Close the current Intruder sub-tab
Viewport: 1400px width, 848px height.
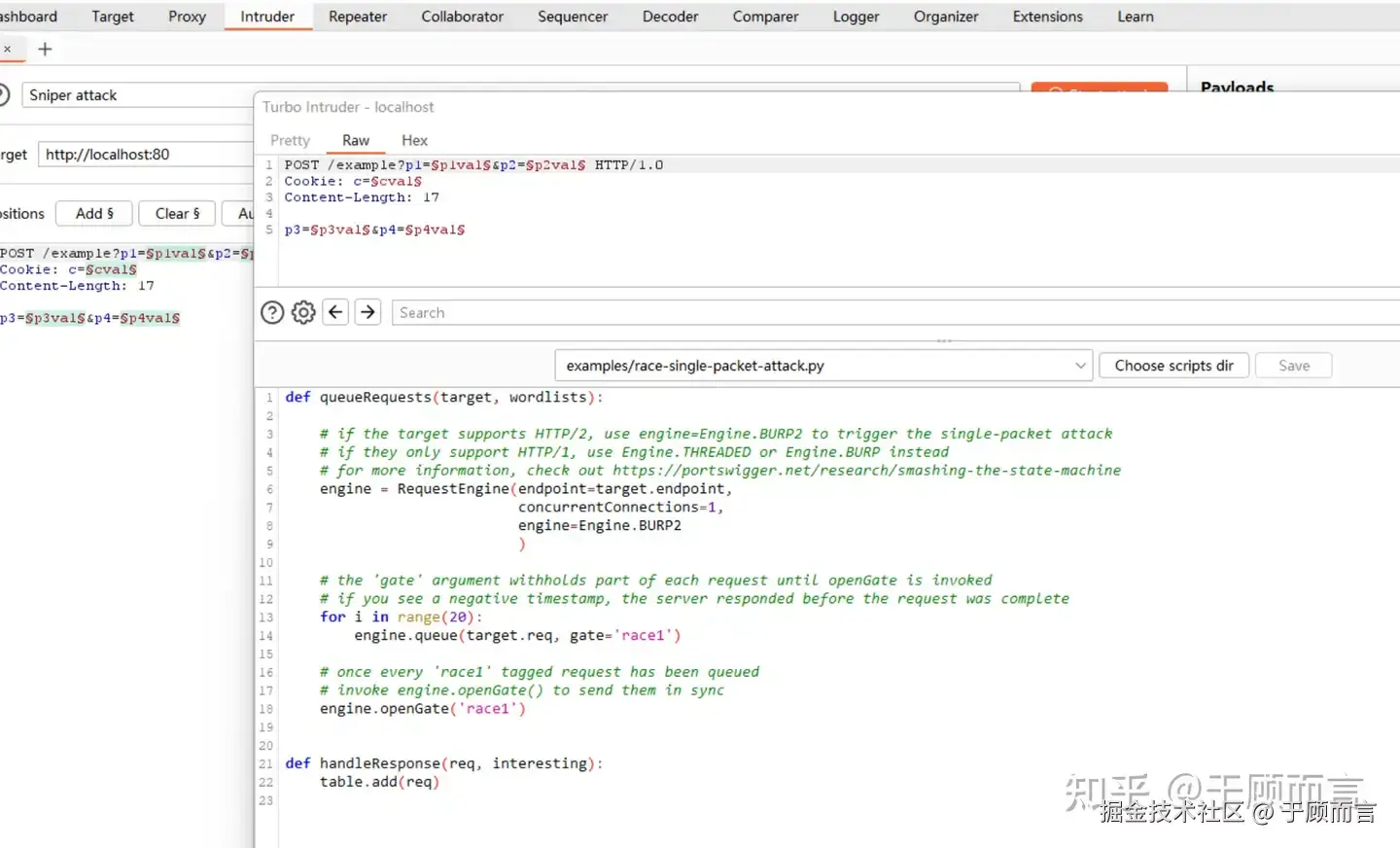7,49
